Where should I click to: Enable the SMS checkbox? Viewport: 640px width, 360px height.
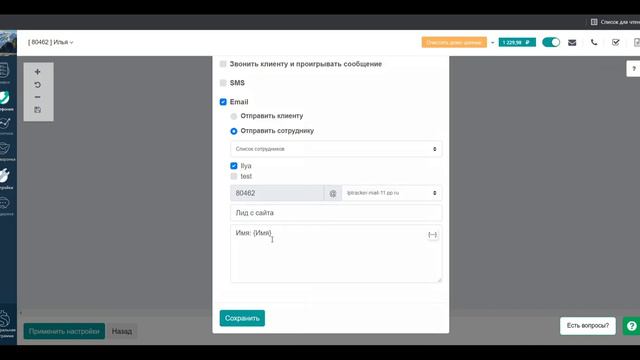point(223,83)
